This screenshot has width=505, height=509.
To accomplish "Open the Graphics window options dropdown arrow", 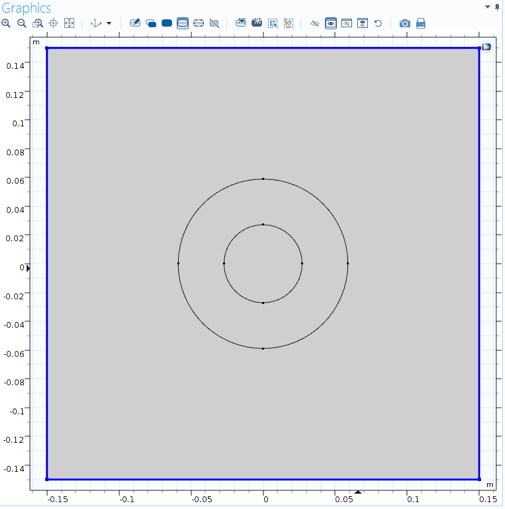I will tap(487, 6).
